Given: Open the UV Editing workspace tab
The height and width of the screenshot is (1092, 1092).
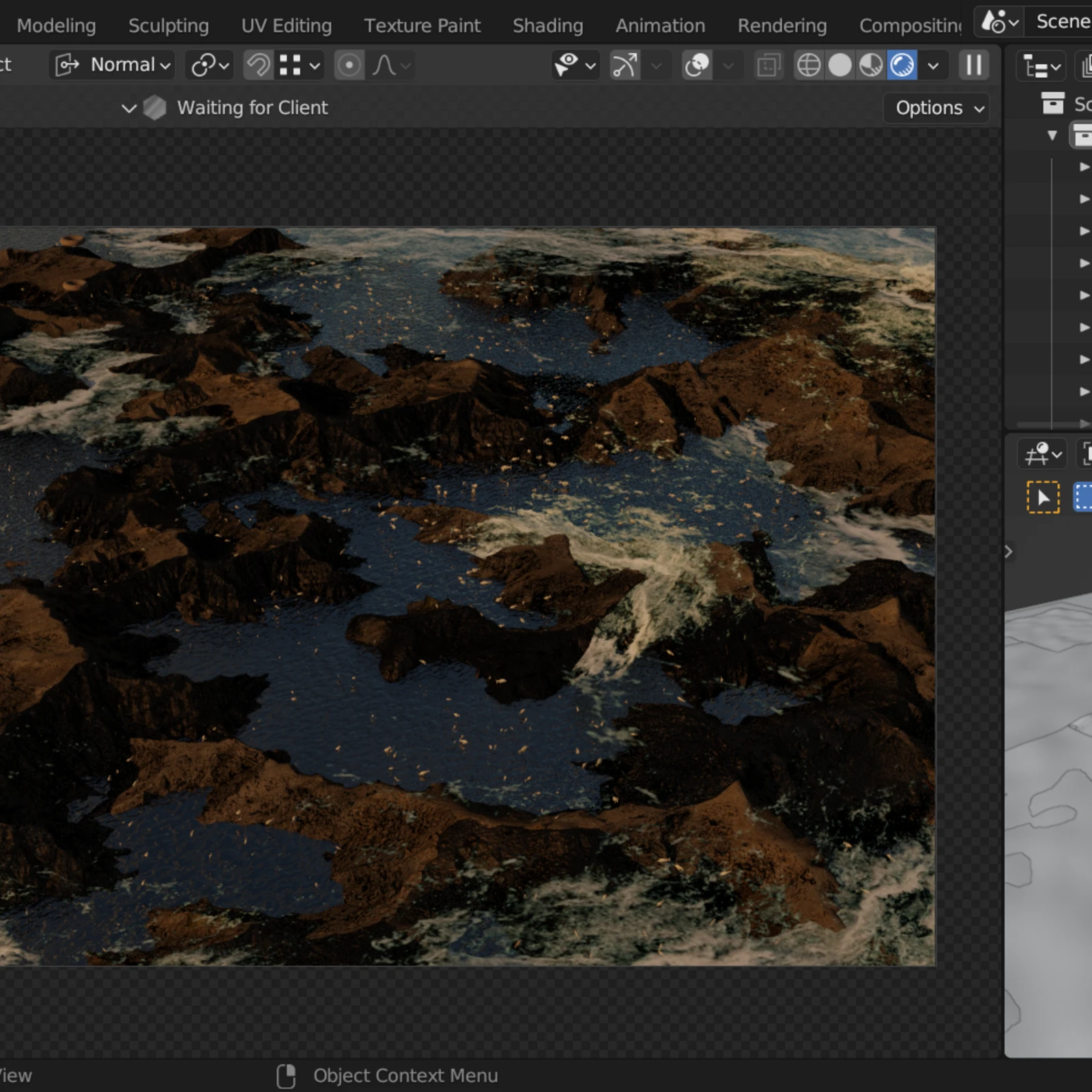Looking at the screenshot, I should click(287, 25).
